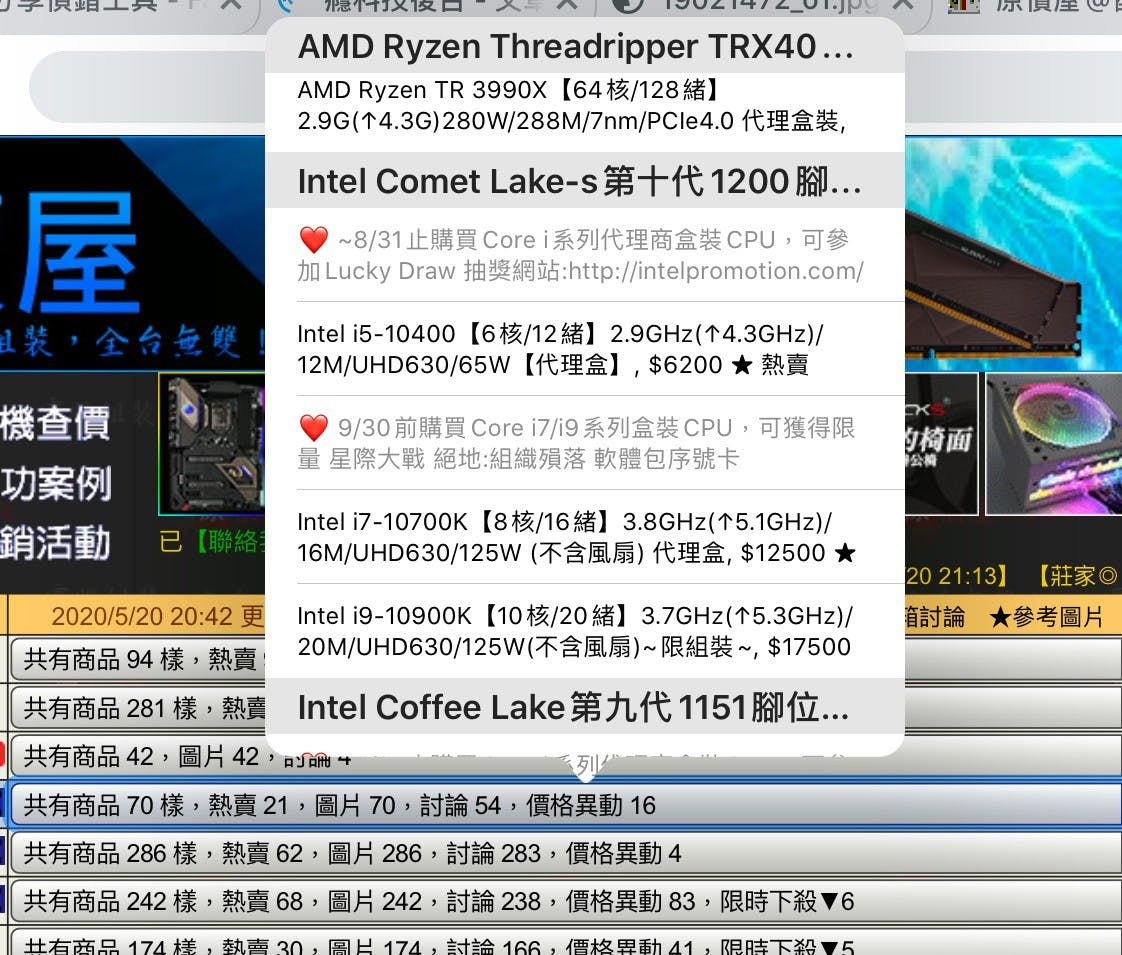Click the 箱討論 legend label

[935, 617]
